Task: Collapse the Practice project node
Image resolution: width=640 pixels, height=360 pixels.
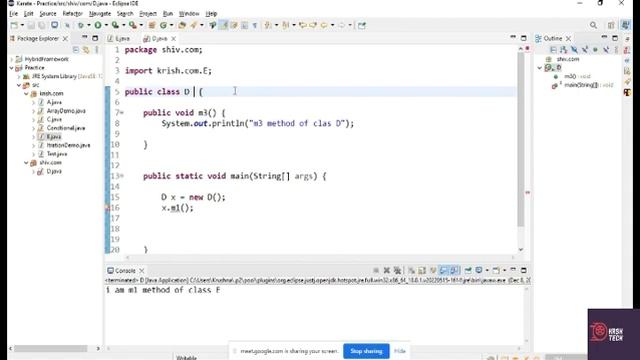Action: (12, 68)
